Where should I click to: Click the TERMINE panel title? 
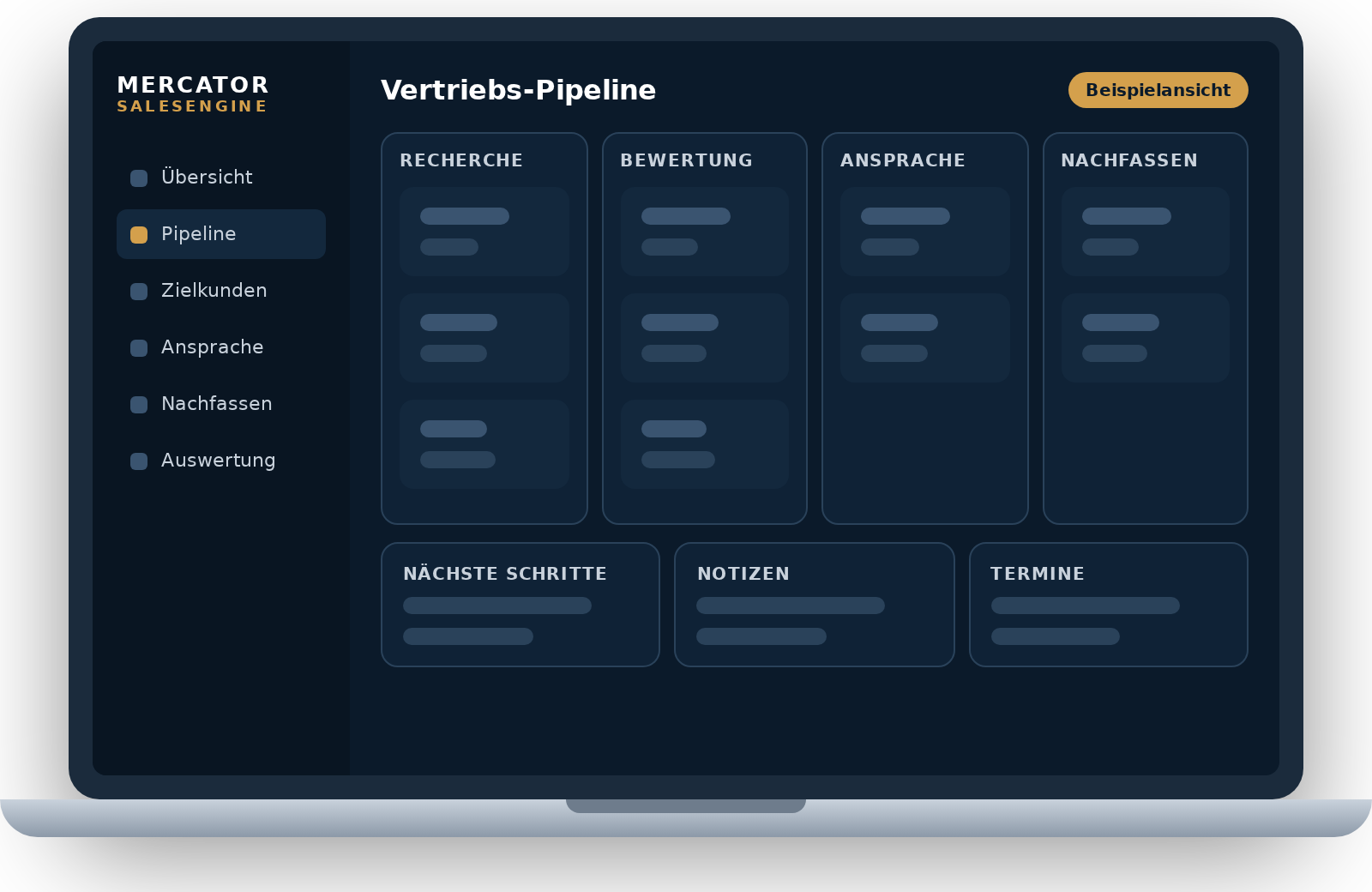coord(1038,574)
